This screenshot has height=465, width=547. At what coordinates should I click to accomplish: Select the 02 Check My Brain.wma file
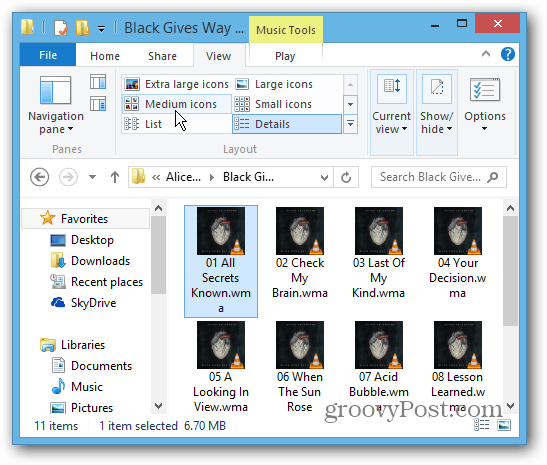pos(300,253)
